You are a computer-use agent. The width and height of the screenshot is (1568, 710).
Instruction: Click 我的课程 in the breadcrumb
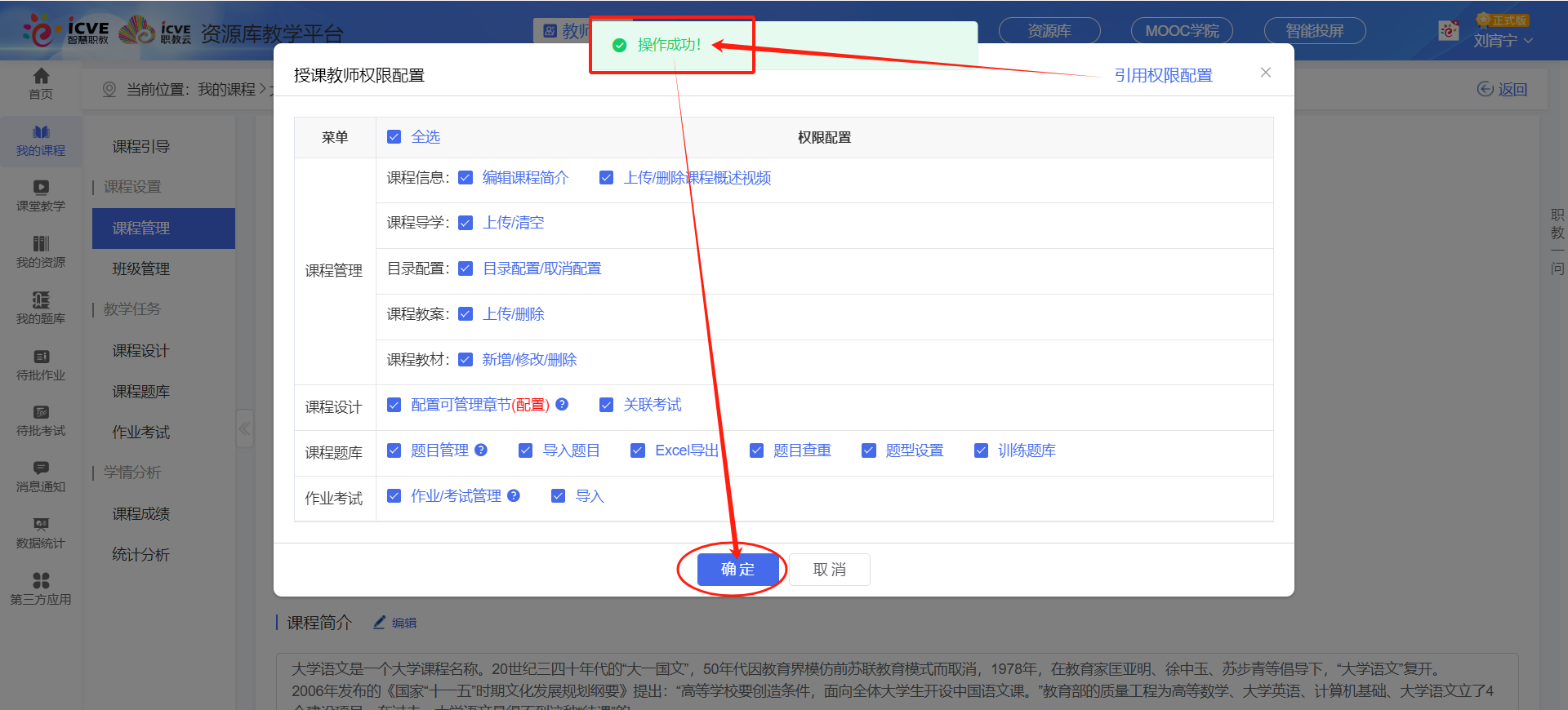(x=227, y=89)
